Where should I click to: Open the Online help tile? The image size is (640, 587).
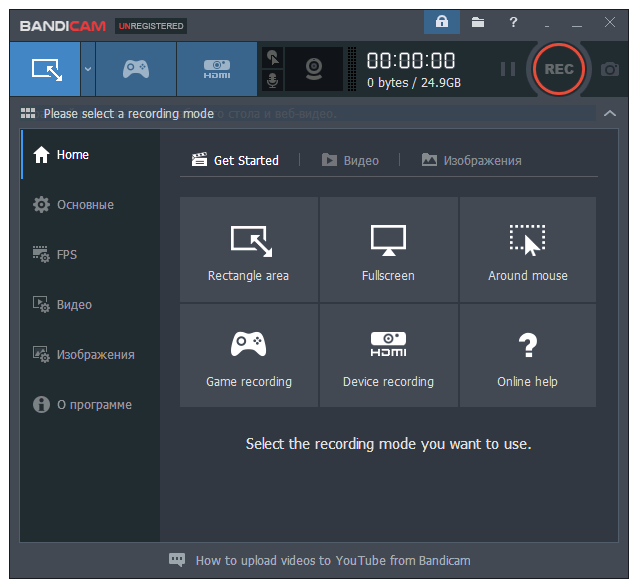[528, 356]
